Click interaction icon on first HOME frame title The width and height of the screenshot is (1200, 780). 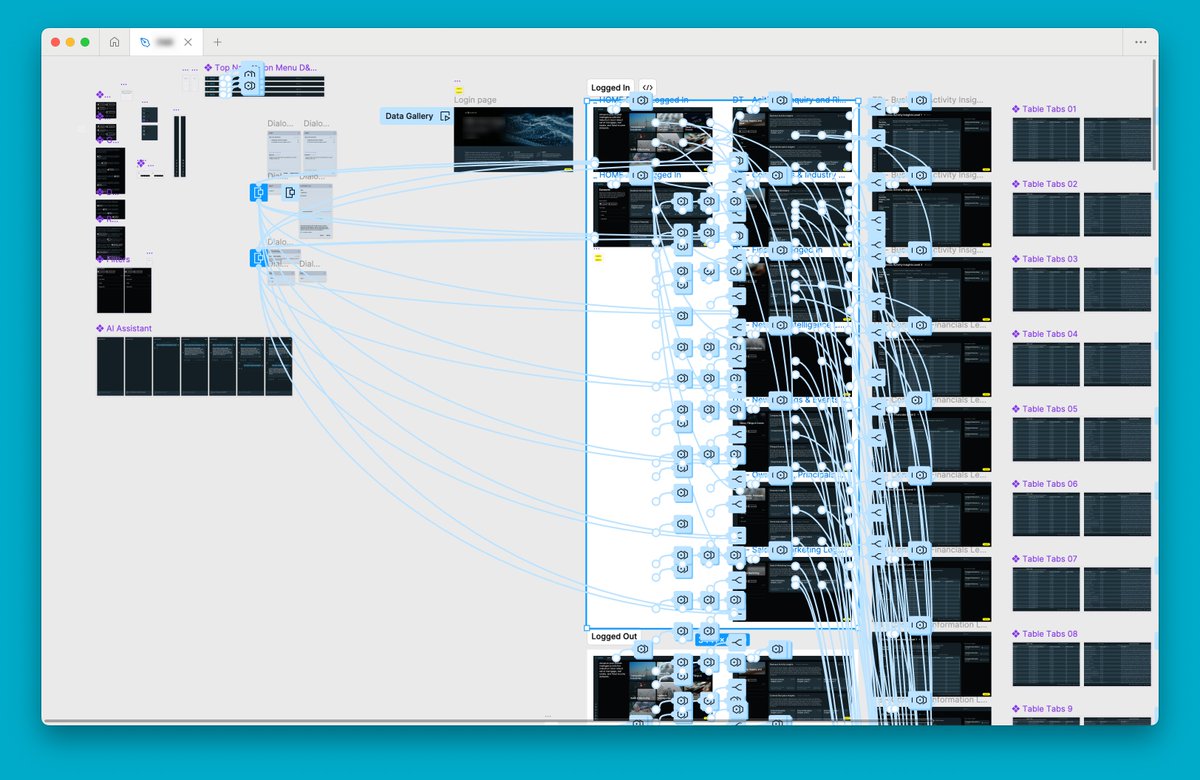[x=643, y=100]
